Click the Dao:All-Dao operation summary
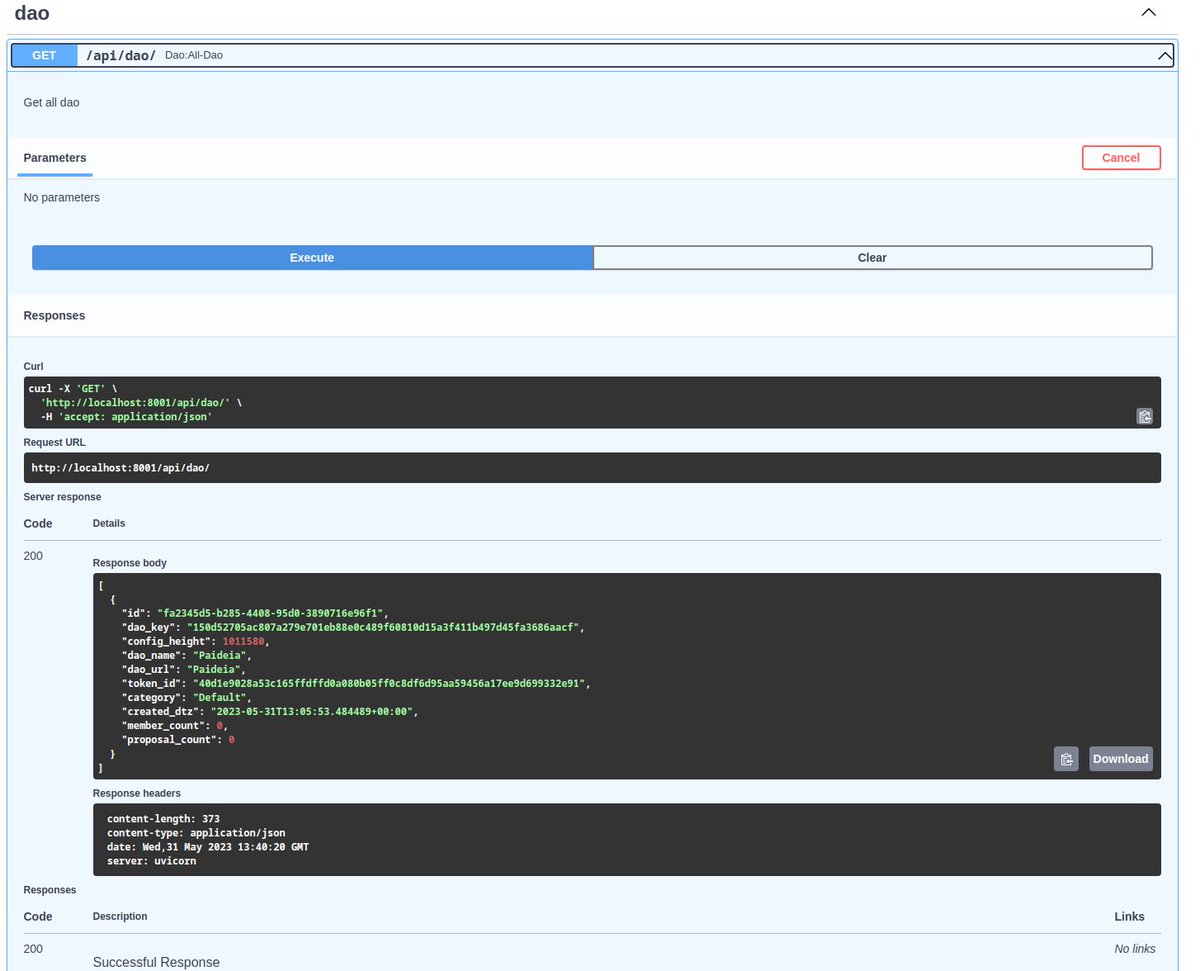This screenshot has height=971, width=1200. pos(194,56)
